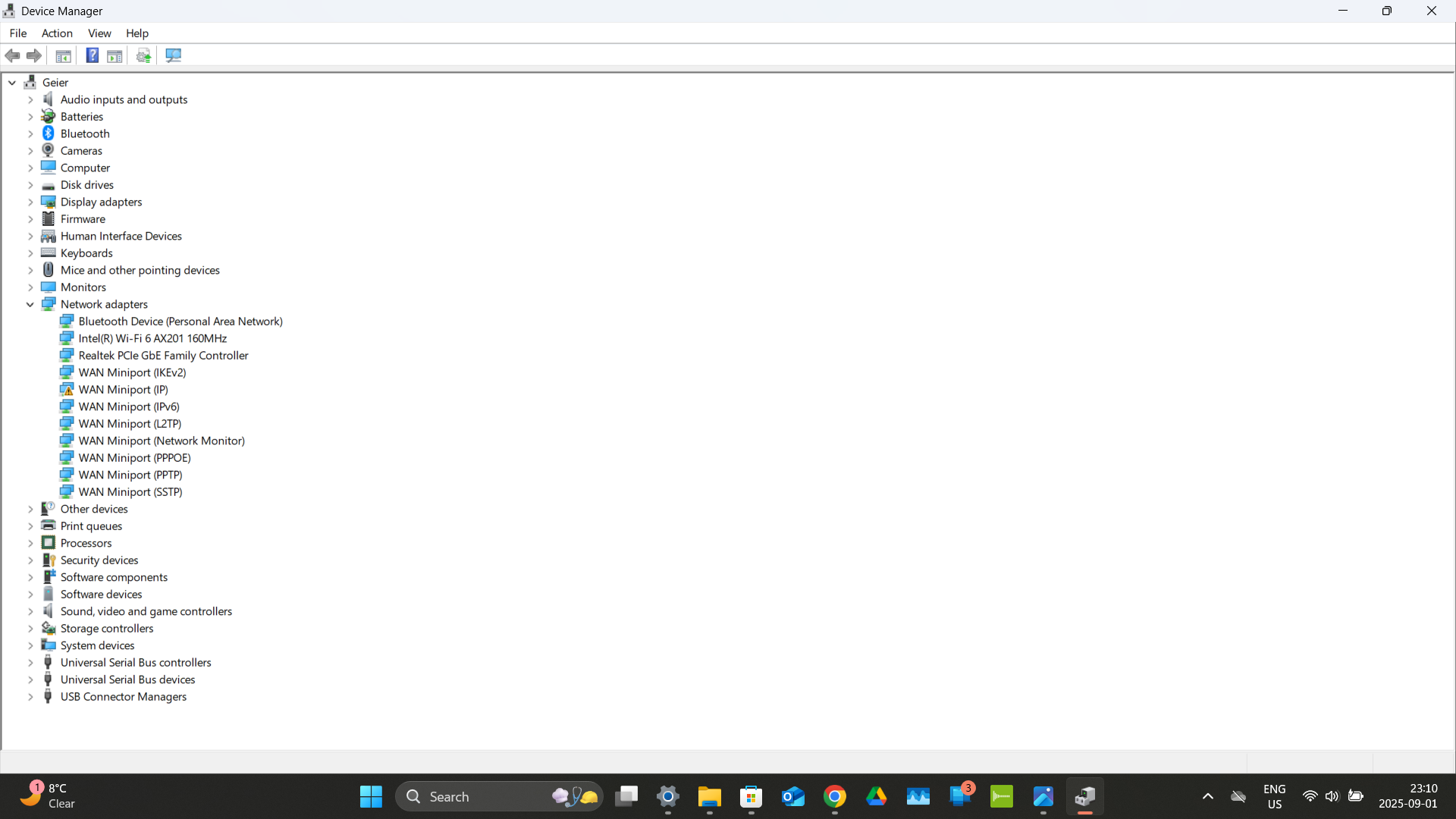Viewport: 1456px width, 819px height.
Task: Expand Mice and other pointing devices
Action: pyautogui.click(x=30, y=270)
